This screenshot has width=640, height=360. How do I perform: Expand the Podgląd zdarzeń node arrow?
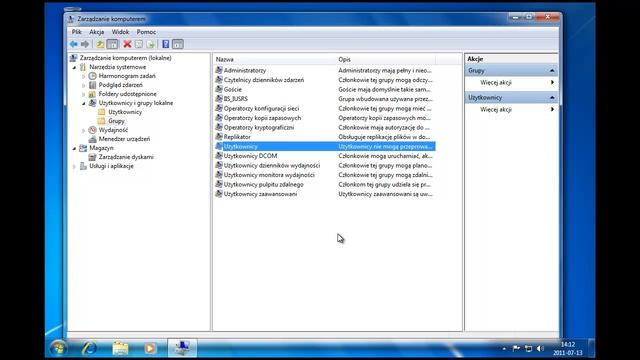coord(84,85)
